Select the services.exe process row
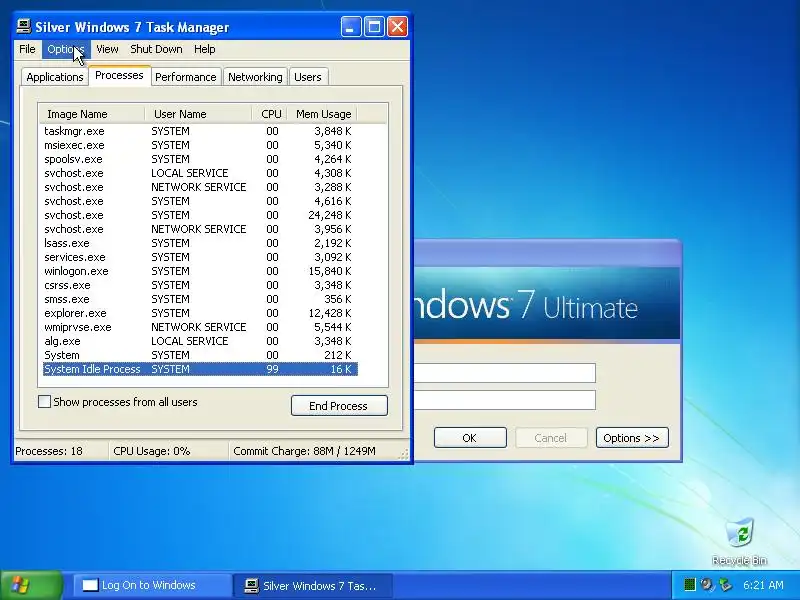Image resolution: width=800 pixels, height=600 pixels. (200, 257)
